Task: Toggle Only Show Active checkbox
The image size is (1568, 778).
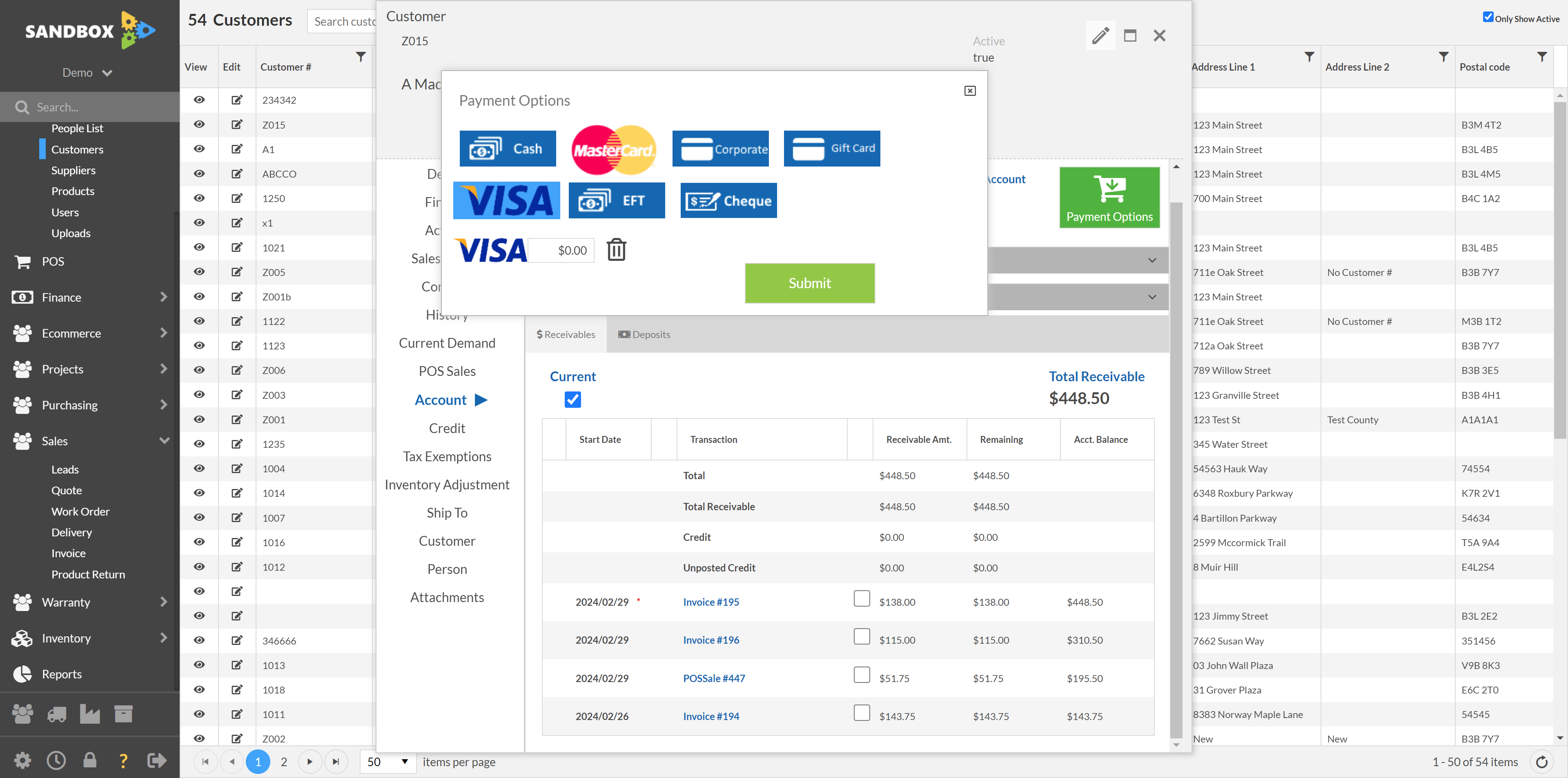Action: (x=1488, y=16)
